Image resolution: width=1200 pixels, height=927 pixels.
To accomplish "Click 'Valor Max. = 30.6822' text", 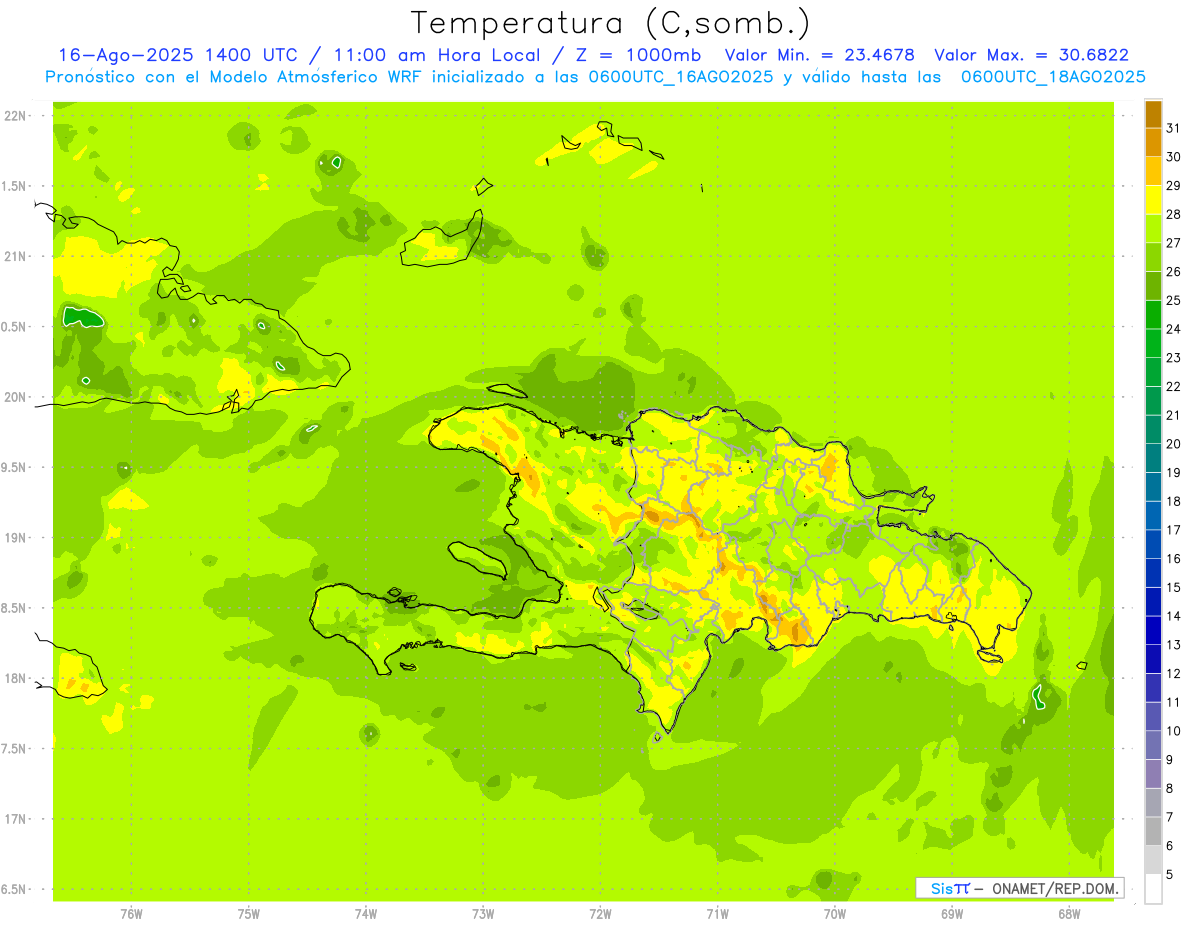I will (x=1032, y=55).
